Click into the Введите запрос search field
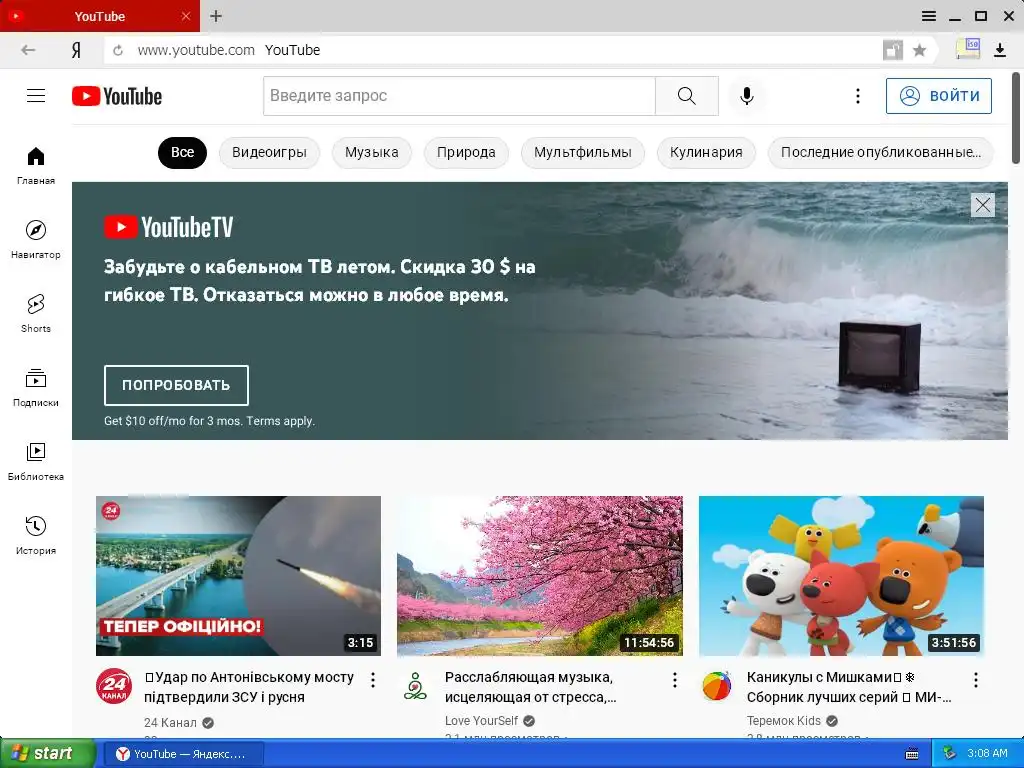The width and height of the screenshot is (1024, 768). pyautogui.click(x=459, y=96)
